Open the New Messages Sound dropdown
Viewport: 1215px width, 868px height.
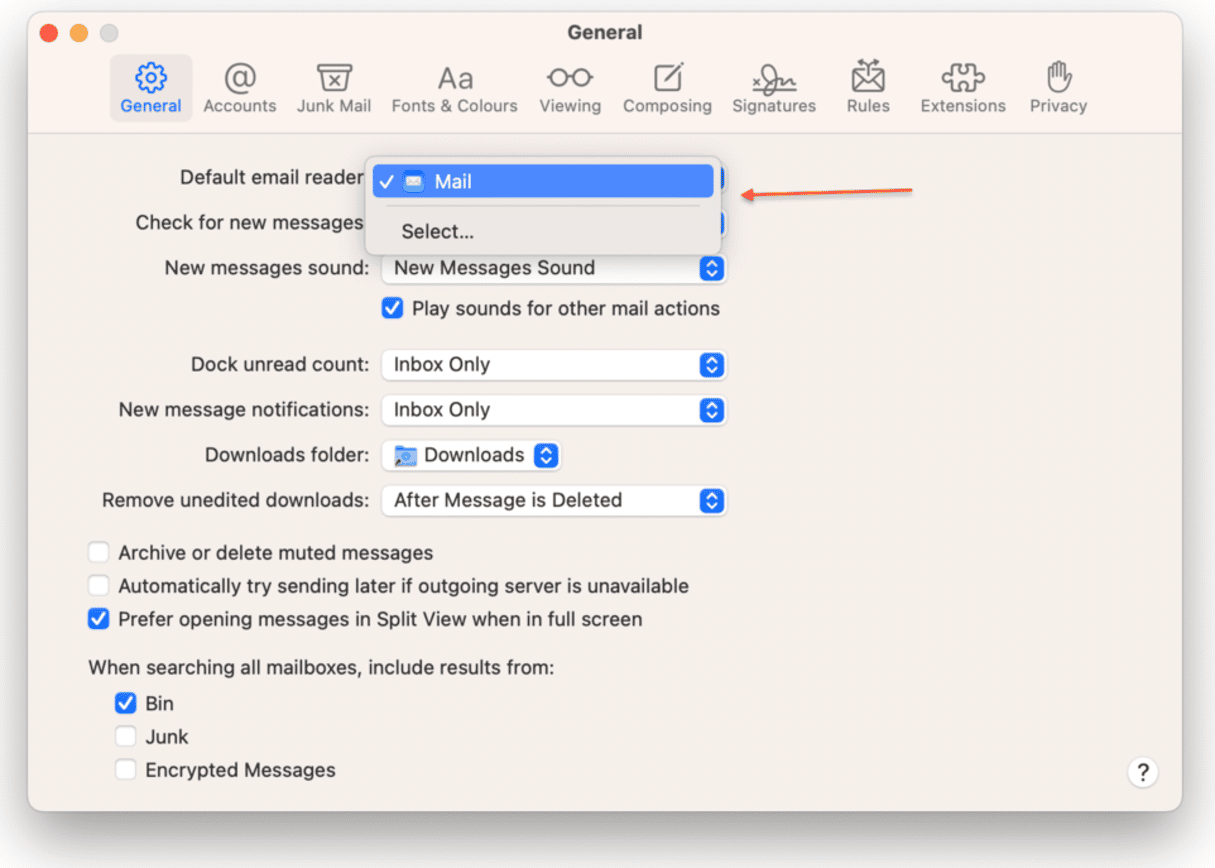554,268
